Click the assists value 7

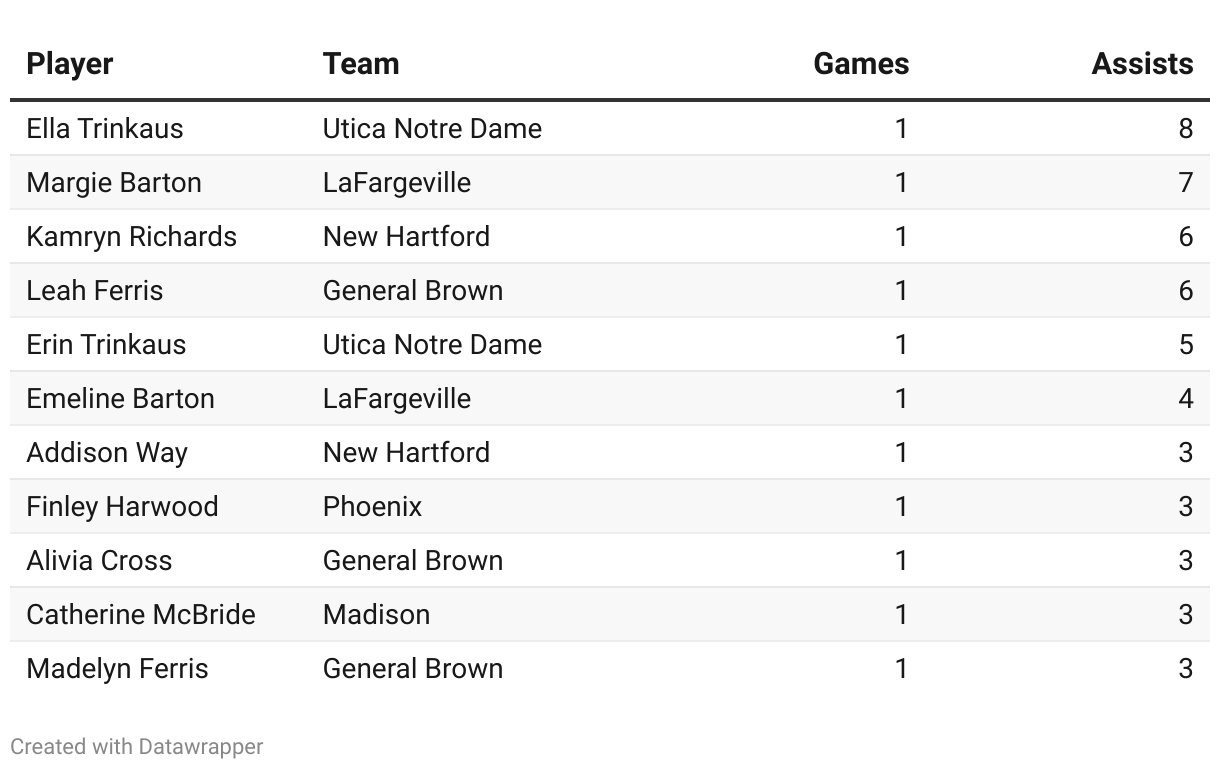tap(1185, 183)
